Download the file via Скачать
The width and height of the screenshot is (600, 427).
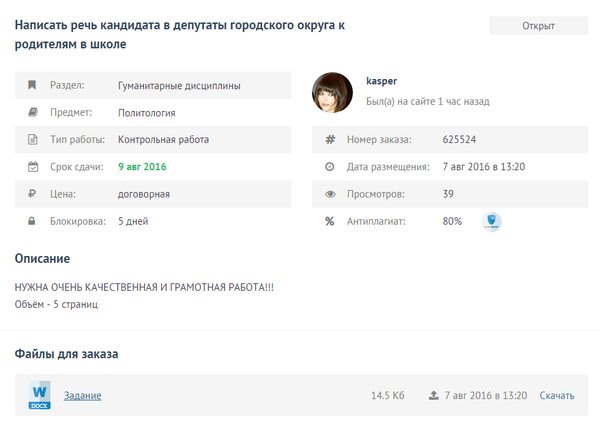557,396
